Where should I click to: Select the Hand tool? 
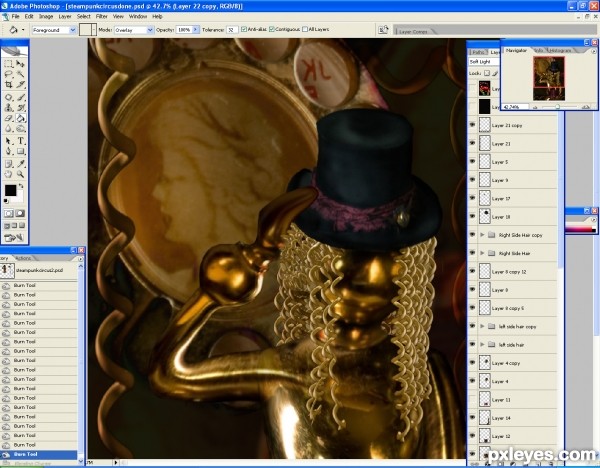[8, 174]
